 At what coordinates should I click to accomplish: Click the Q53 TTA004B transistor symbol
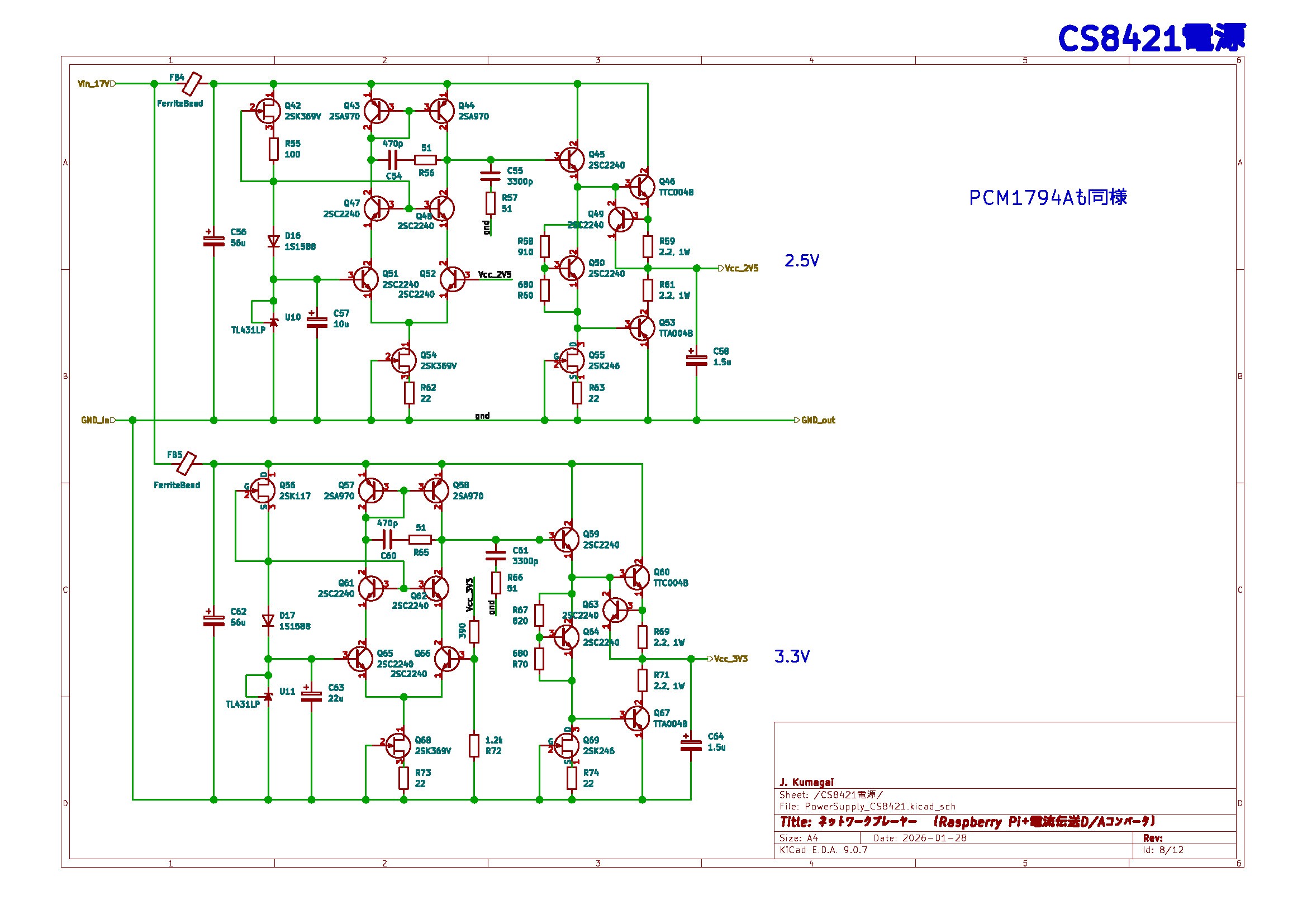[641, 327]
